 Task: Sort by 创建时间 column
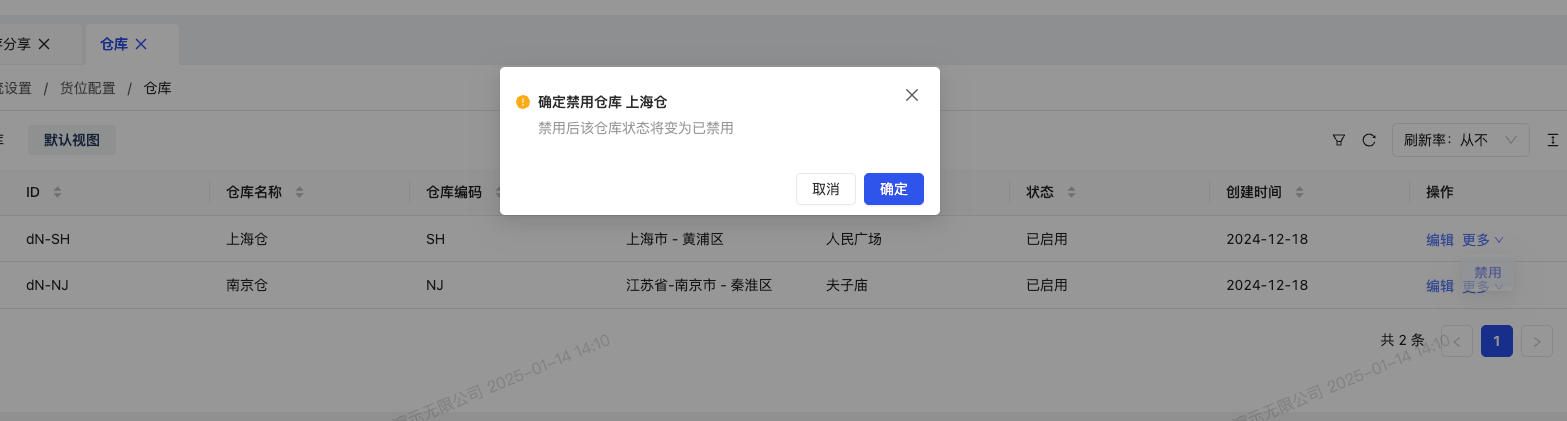(1299, 192)
